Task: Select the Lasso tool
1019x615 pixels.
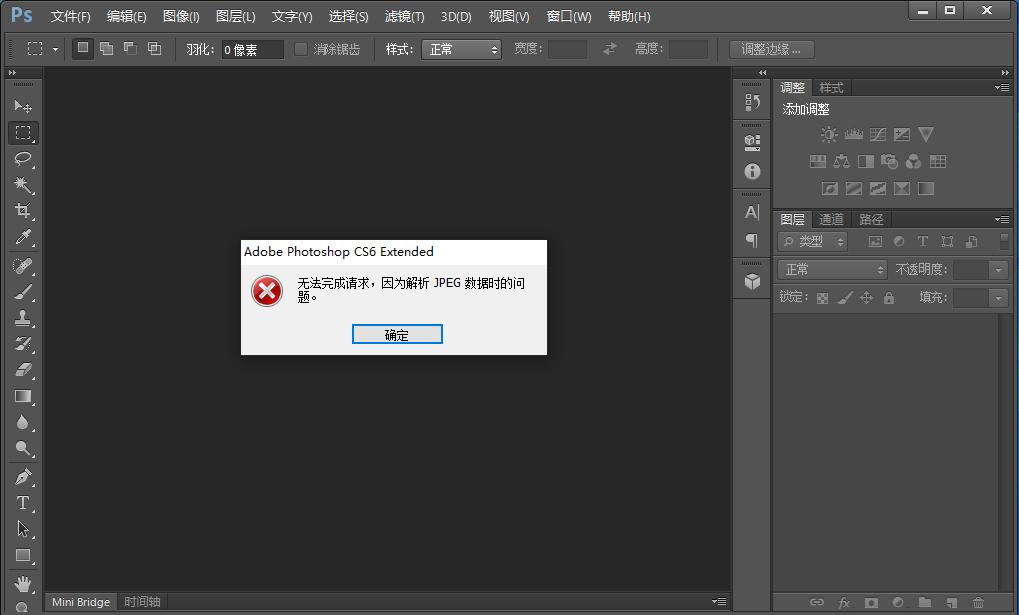Action: [x=23, y=159]
